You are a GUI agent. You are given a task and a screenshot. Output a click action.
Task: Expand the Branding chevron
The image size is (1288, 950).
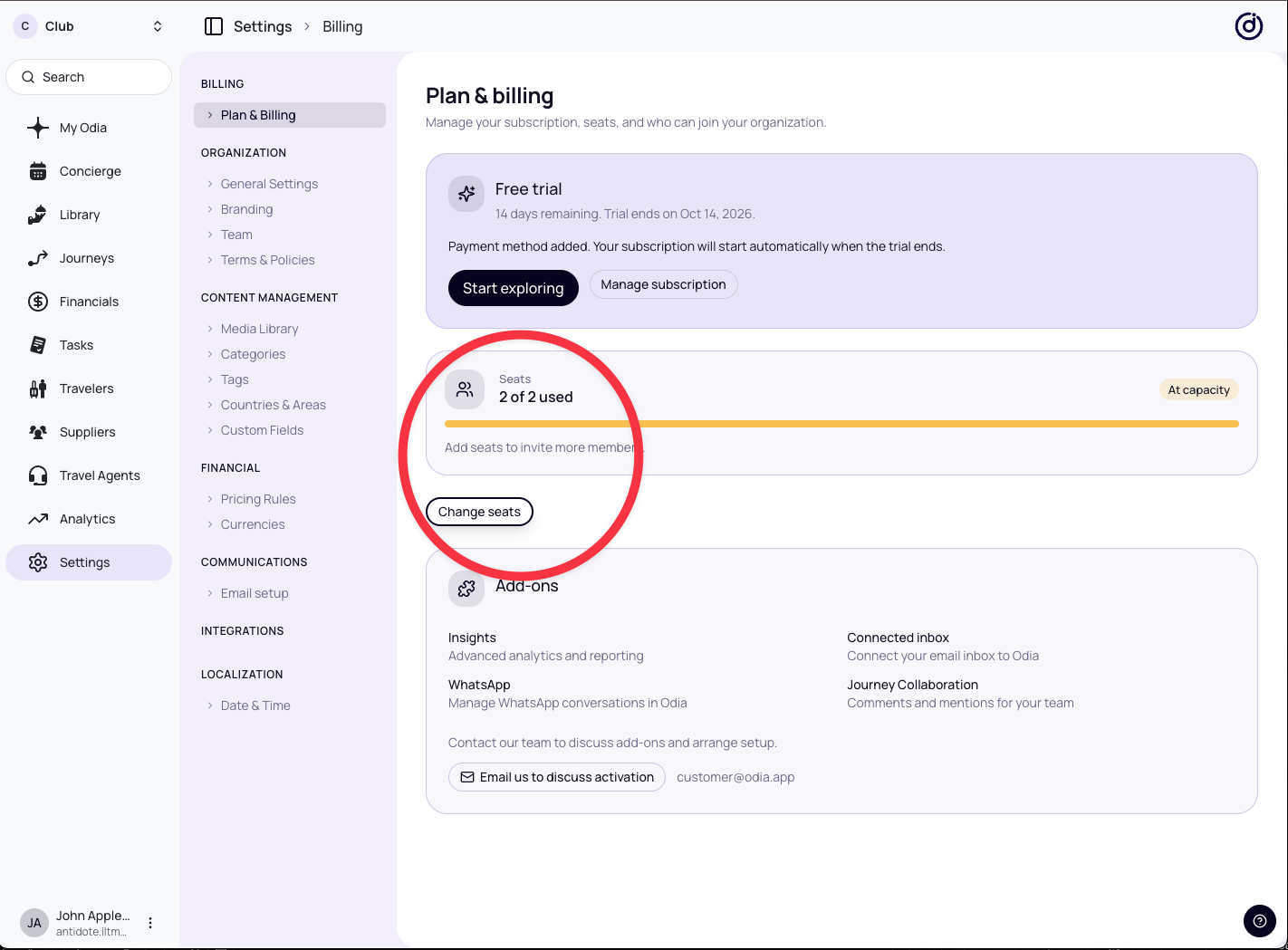coord(210,209)
